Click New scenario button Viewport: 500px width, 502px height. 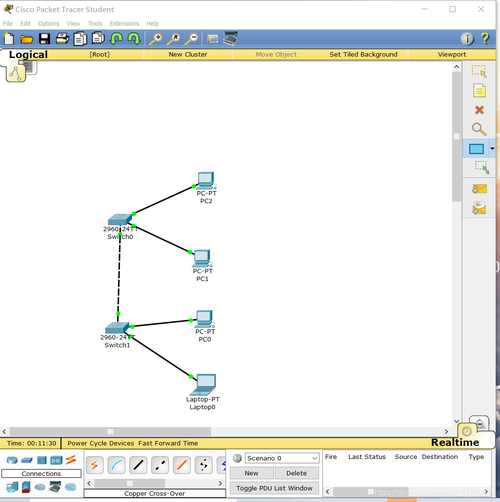coord(252,473)
